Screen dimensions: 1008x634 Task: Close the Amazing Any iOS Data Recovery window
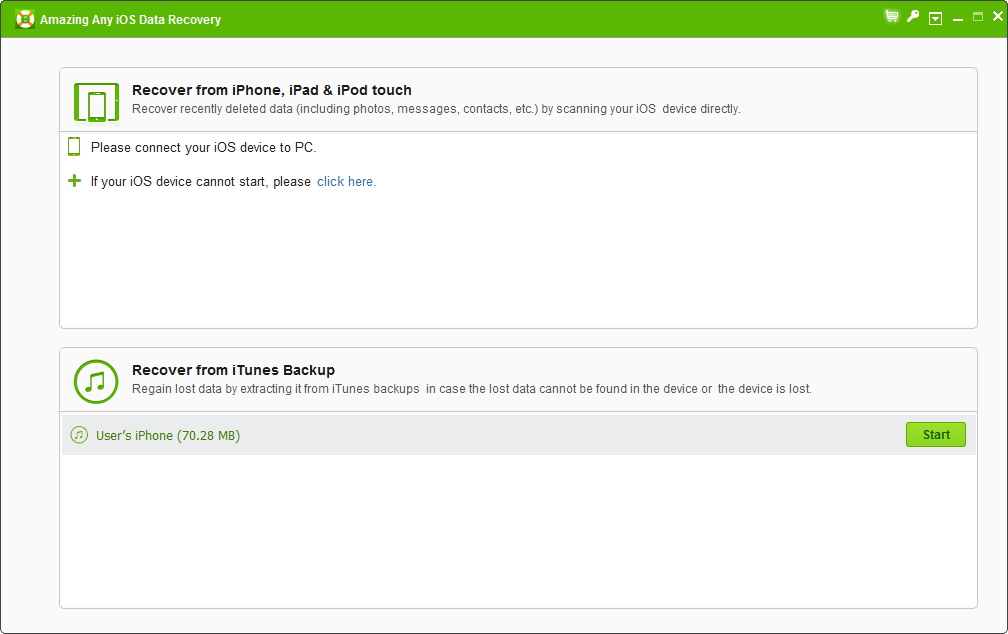pos(998,17)
